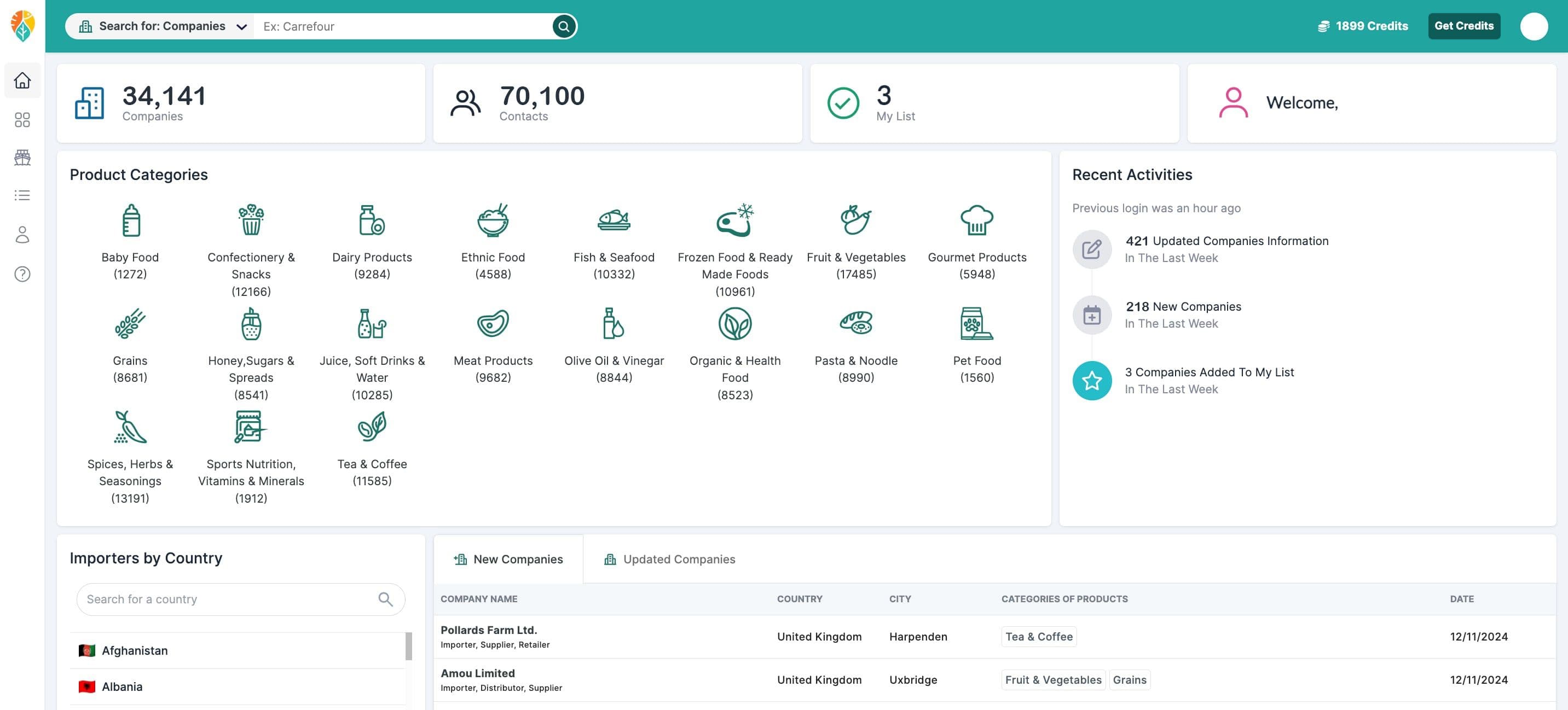Select Afghanistan in country list
The image size is (1568, 710).
pos(238,650)
